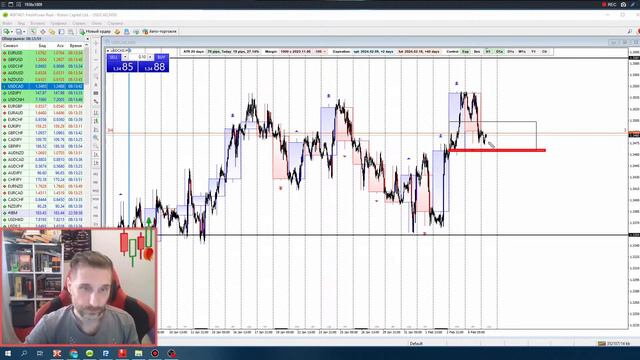640x360 pixels.
Task: Toggle the Авто-торговля button
Action: 160,31
